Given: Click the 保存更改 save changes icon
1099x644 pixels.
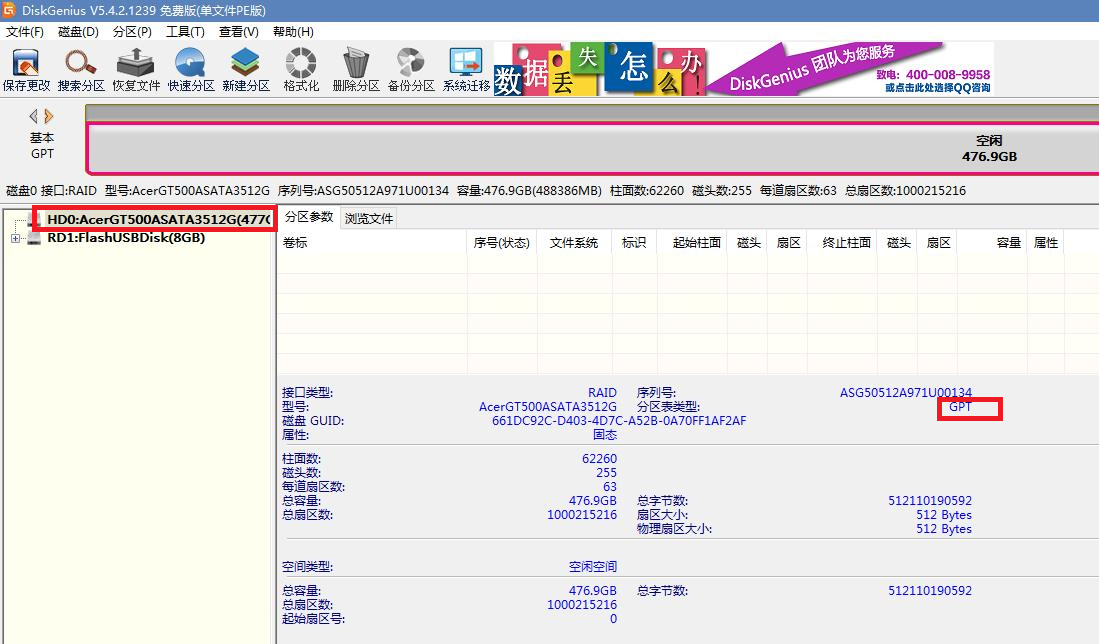Looking at the screenshot, I should click(x=26, y=70).
